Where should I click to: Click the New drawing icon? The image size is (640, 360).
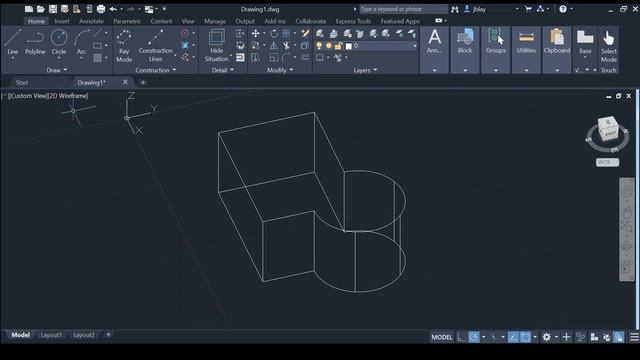click(x=29, y=9)
